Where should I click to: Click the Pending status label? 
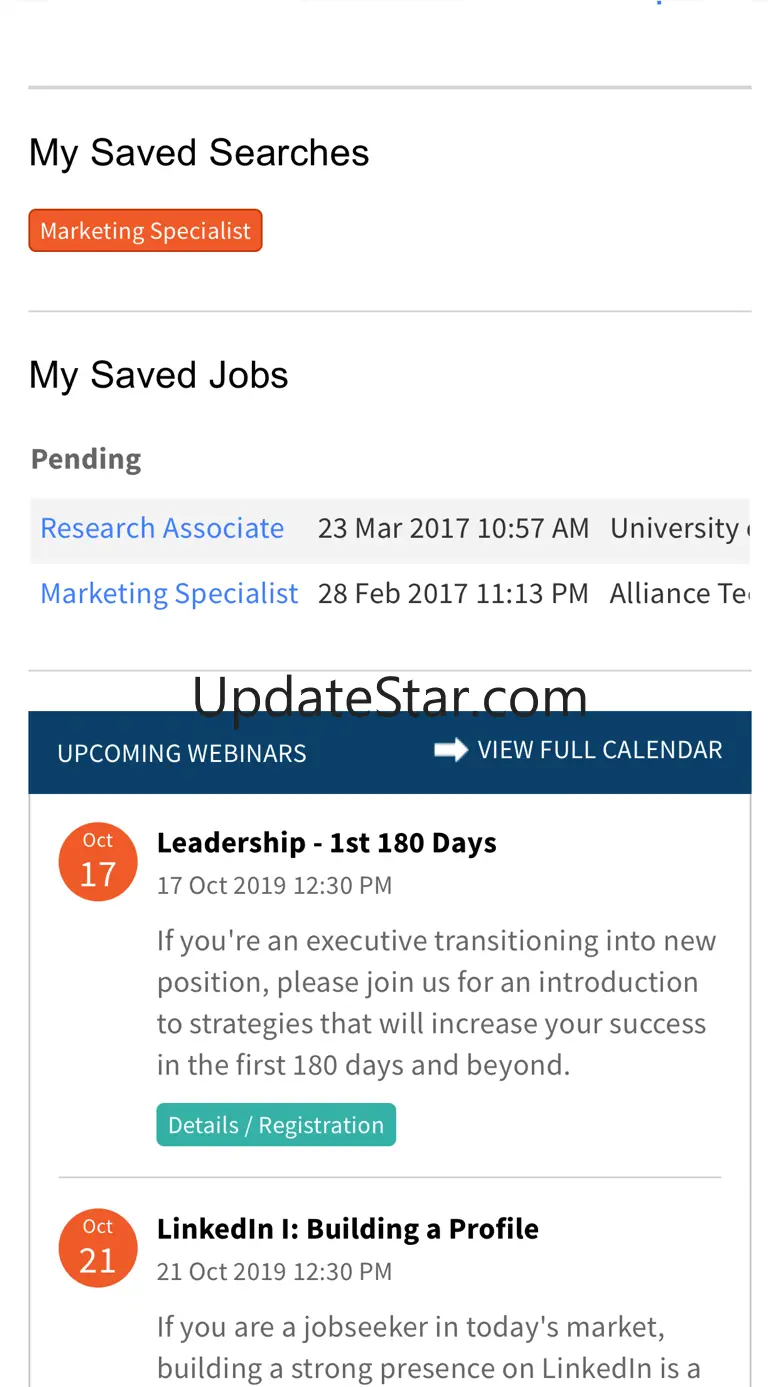coord(86,459)
